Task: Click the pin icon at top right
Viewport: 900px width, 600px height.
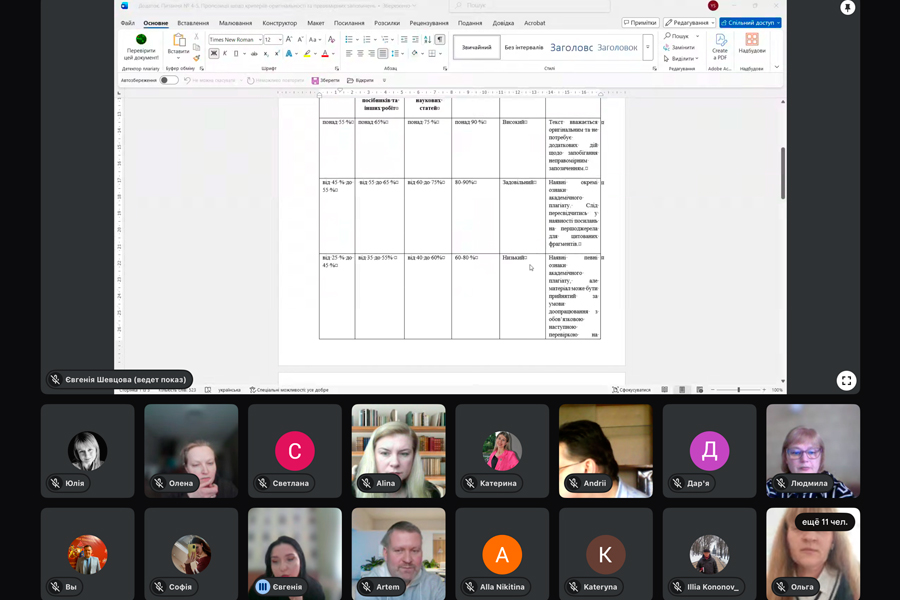Action: point(848,8)
